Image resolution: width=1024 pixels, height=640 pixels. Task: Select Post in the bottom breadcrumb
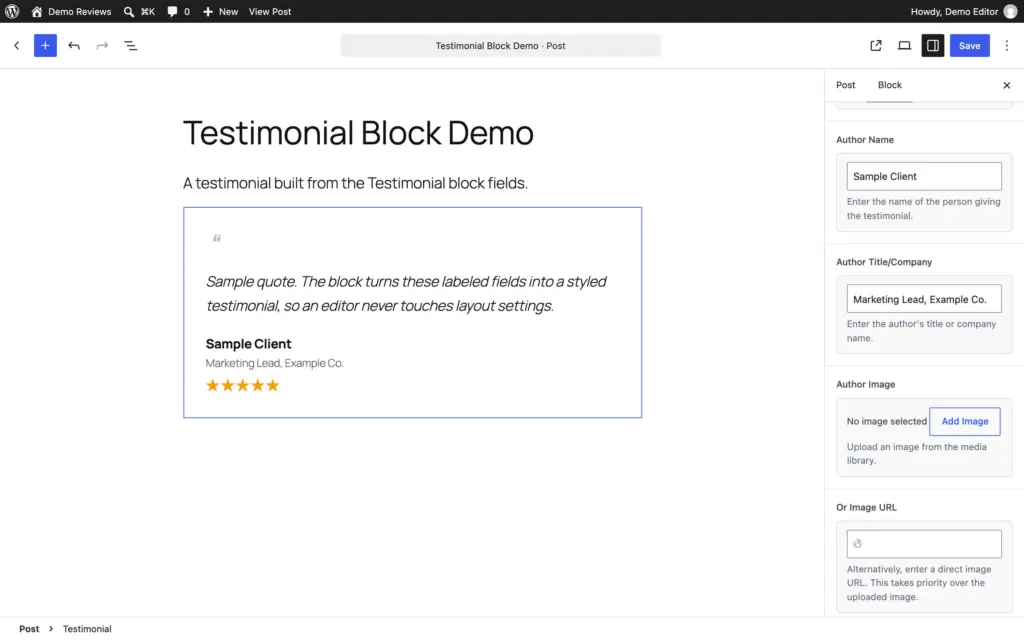tap(29, 629)
